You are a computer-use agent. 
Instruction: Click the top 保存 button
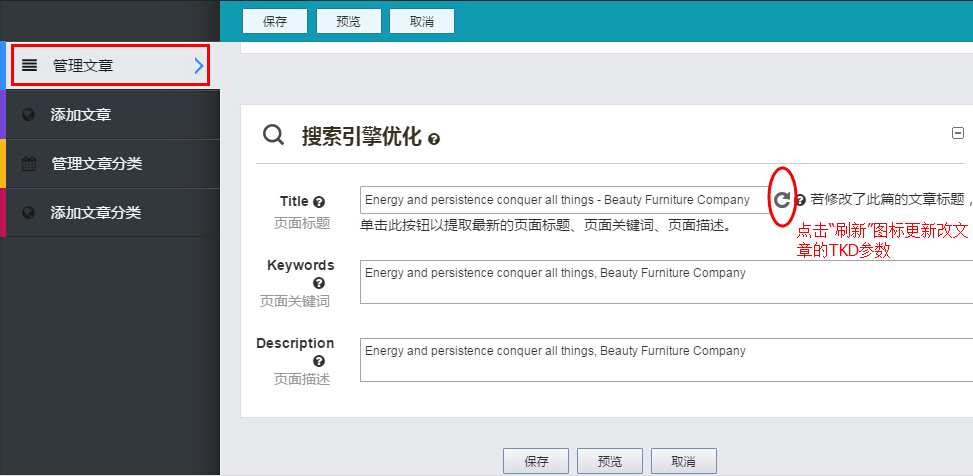(275, 21)
